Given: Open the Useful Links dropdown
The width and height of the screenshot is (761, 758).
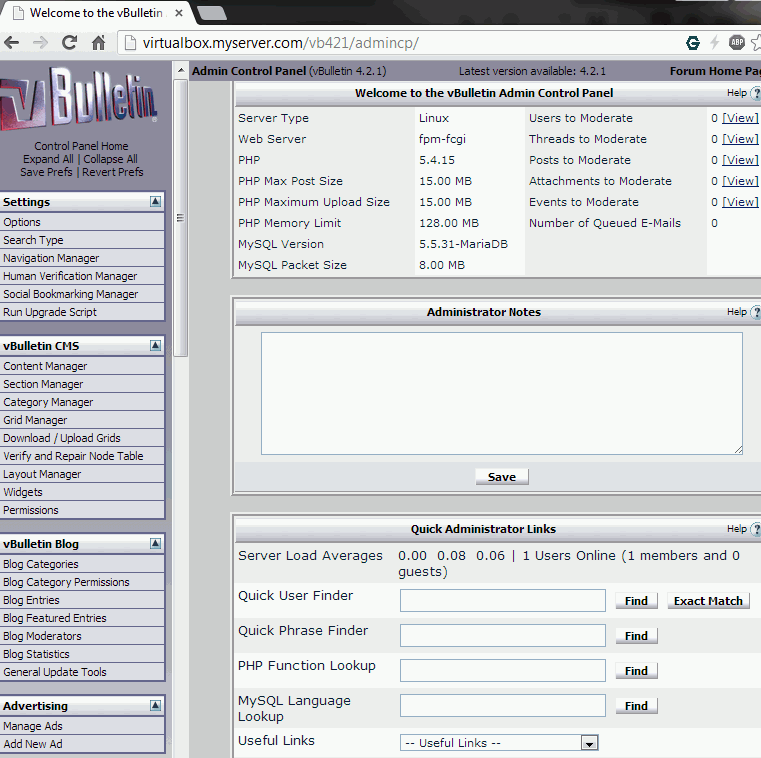Looking at the screenshot, I should coord(499,742).
